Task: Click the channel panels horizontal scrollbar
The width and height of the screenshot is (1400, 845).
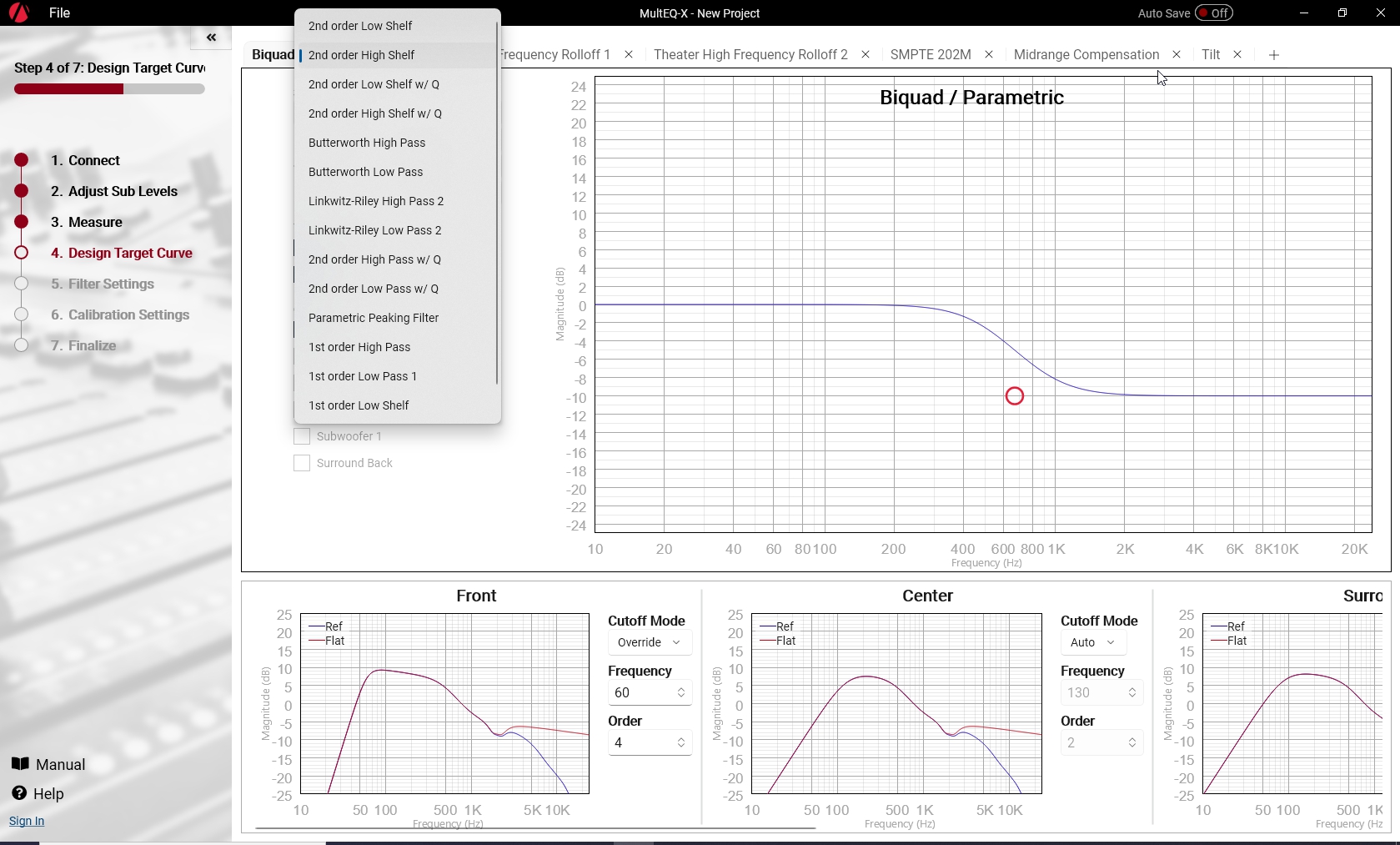Action: (535, 828)
